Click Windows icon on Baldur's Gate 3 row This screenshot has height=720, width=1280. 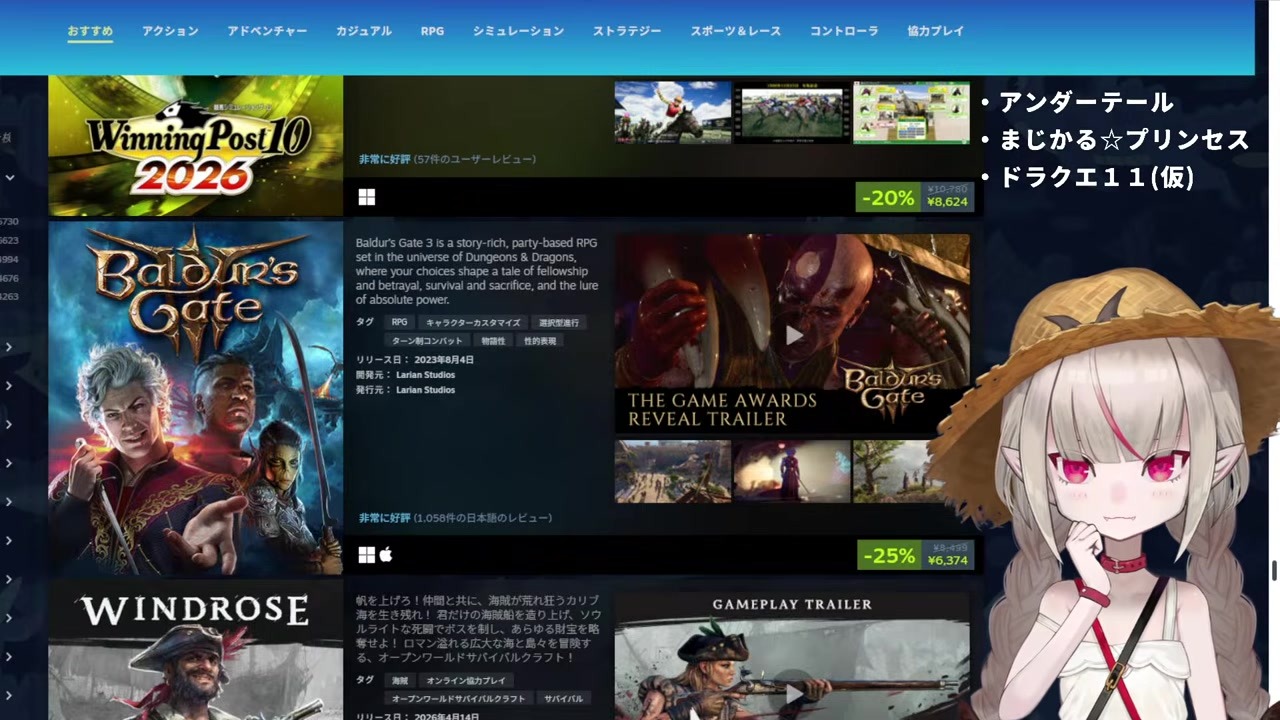pos(367,554)
